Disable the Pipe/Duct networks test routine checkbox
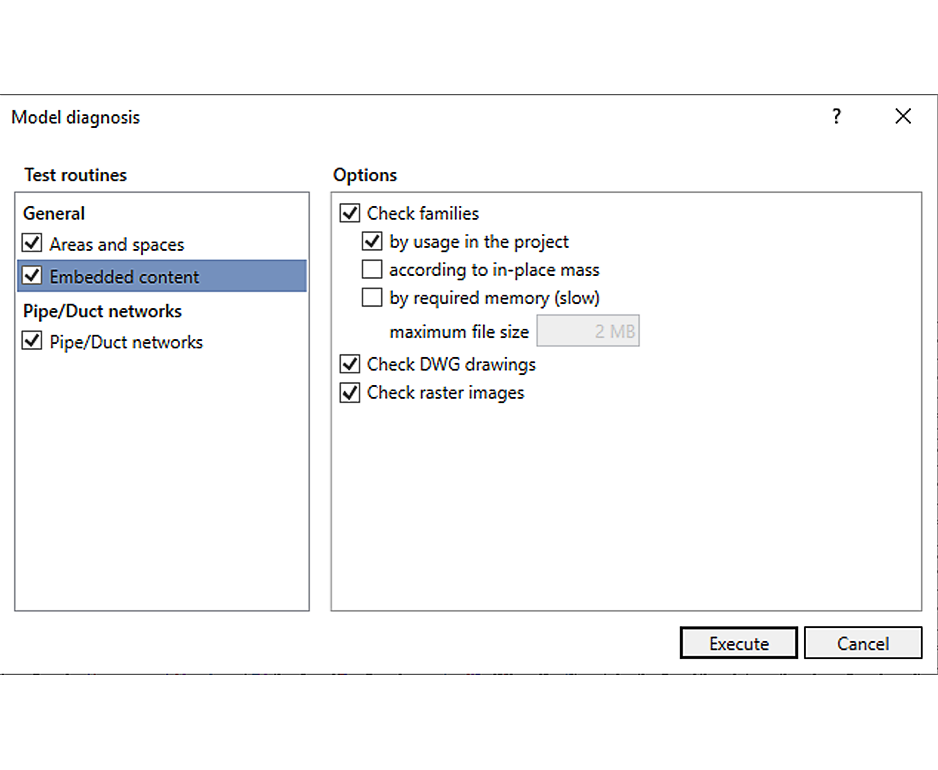Viewport: 938px width, 770px height. 32,342
